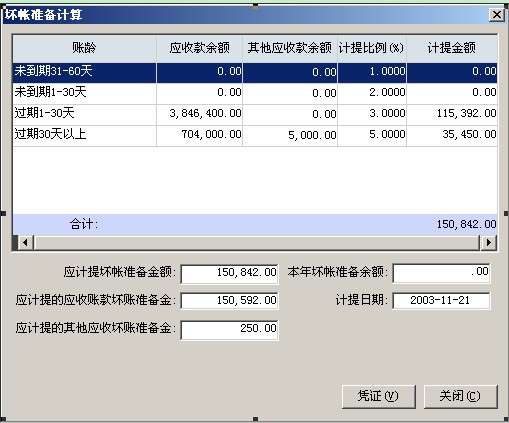Select the 未到期31-60天 row

[255, 72]
